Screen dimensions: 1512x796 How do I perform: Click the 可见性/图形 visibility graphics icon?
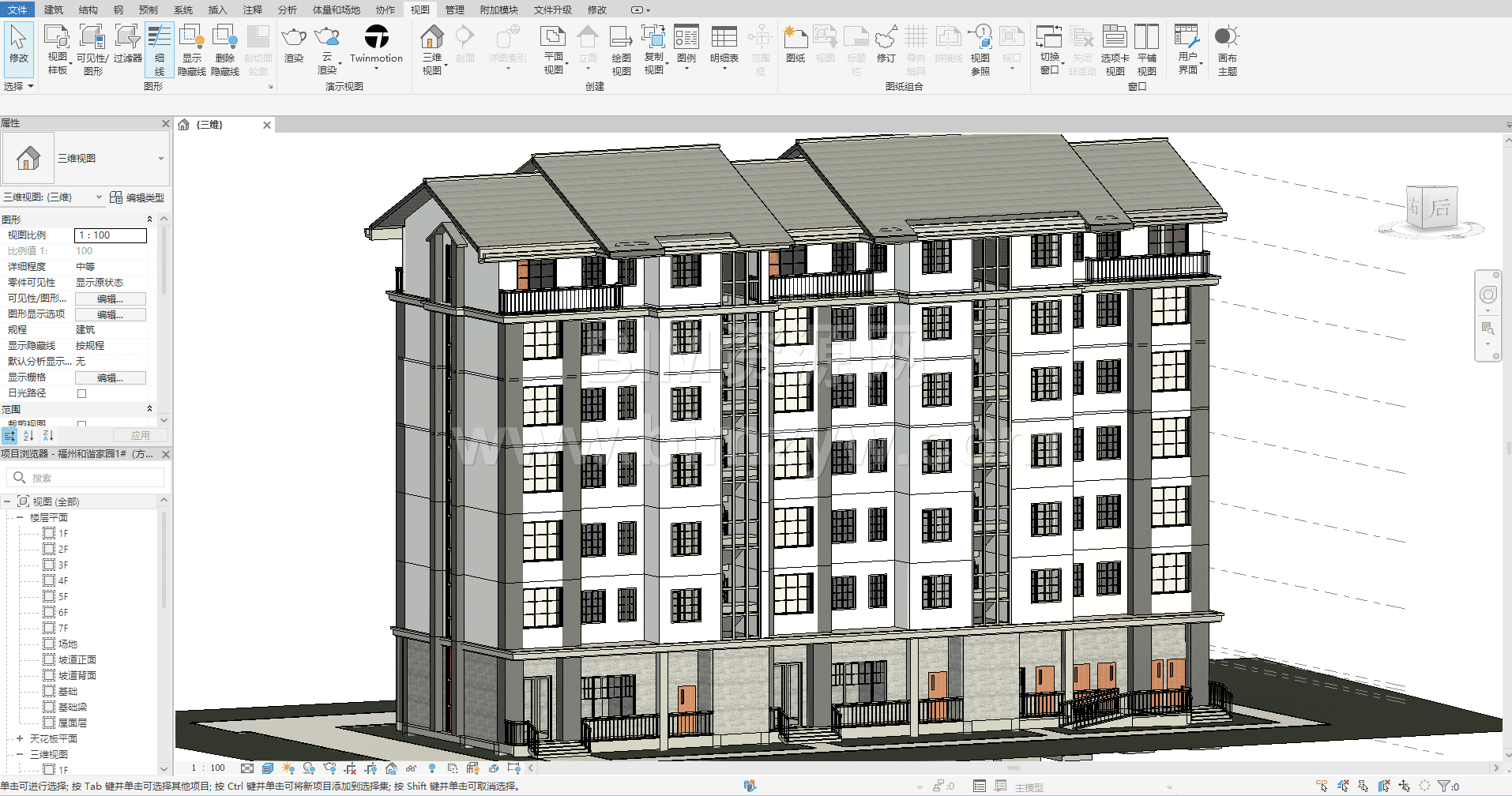pyautogui.click(x=92, y=49)
